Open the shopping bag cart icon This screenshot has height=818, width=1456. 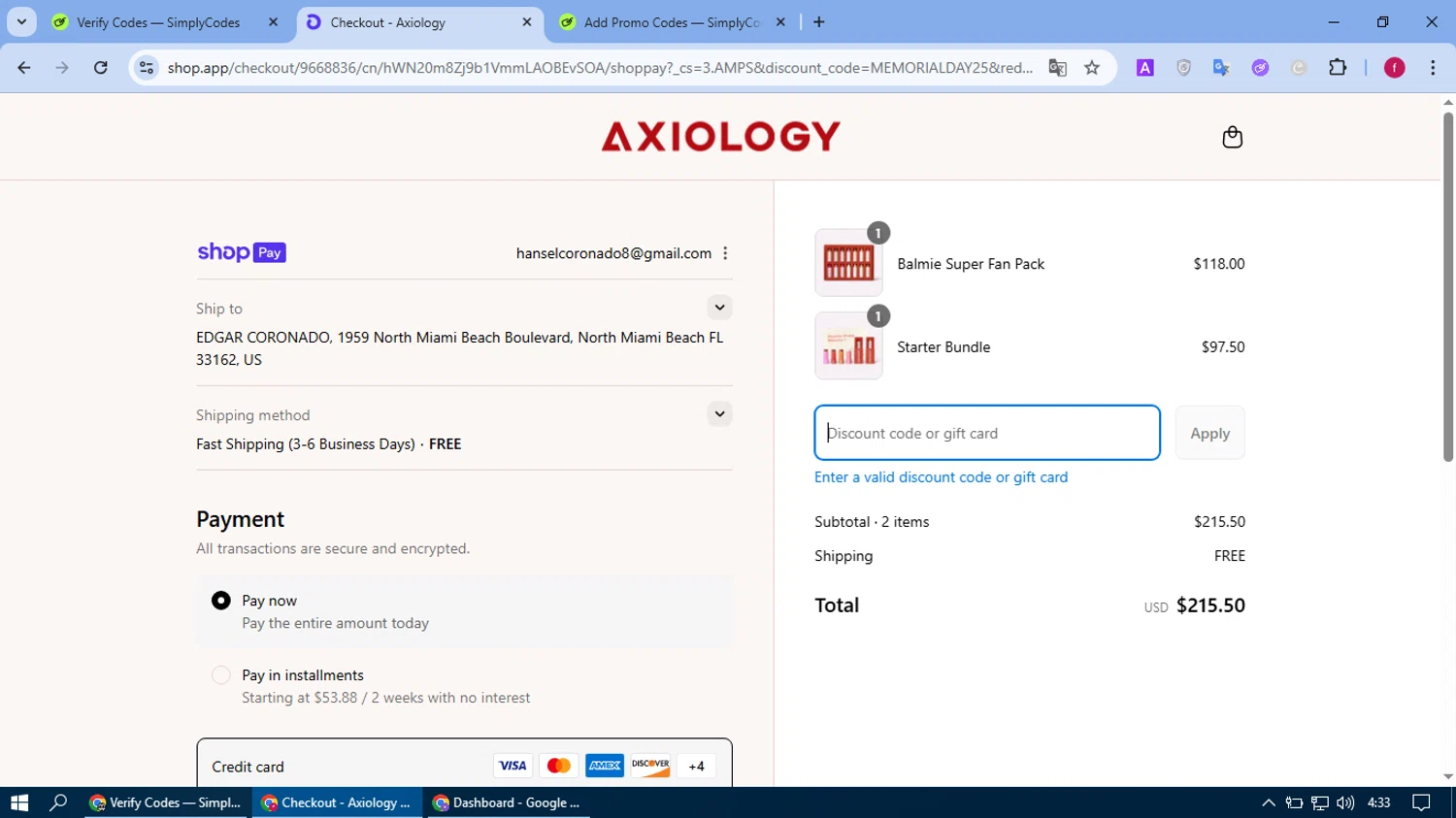[1232, 137]
